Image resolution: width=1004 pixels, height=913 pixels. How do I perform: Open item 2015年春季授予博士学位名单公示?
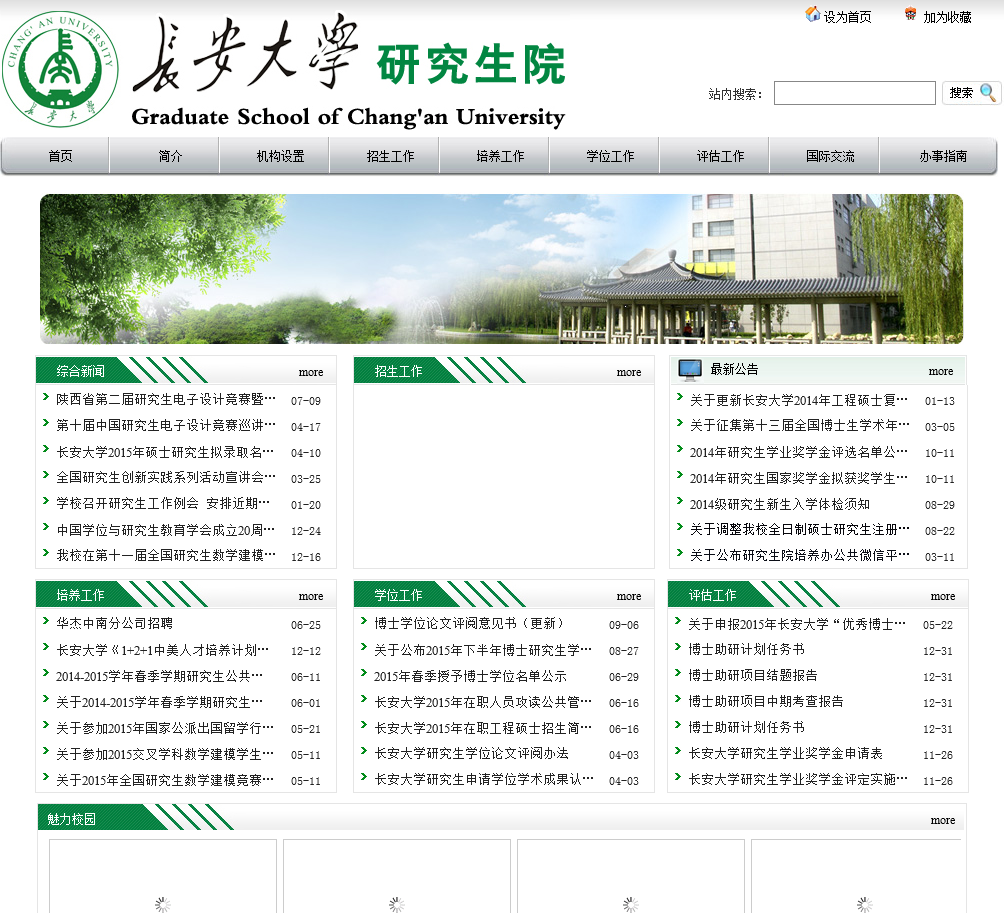tap(471, 676)
